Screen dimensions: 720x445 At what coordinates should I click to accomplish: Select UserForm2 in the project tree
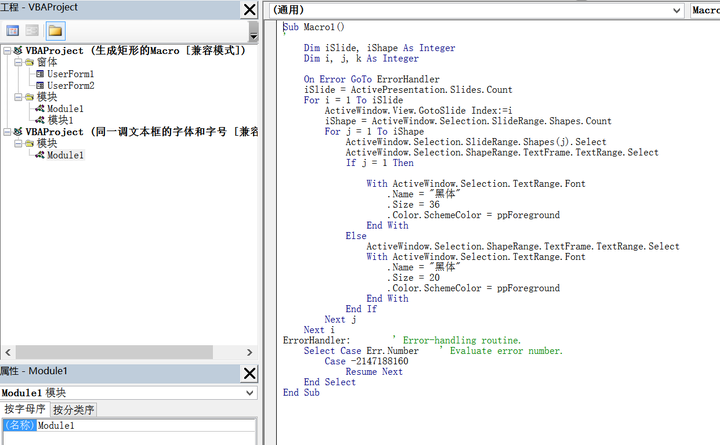click(70, 86)
